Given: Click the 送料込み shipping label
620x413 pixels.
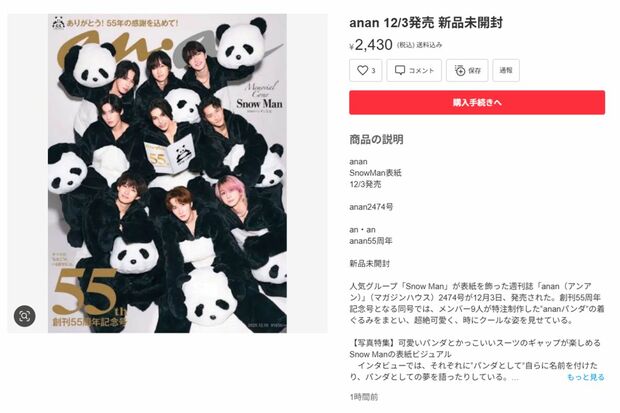Looking at the screenshot, I should (429, 45).
